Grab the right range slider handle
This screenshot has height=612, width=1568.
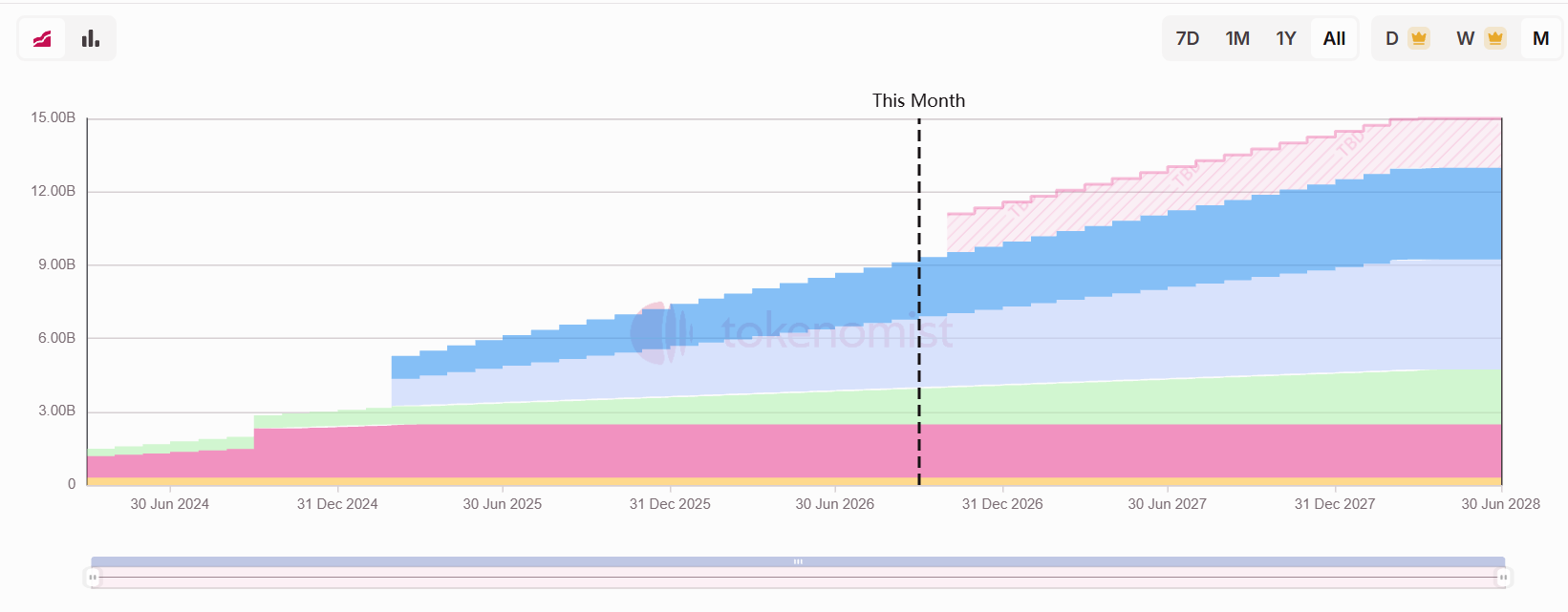pyautogui.click(x=1503, y=578)
